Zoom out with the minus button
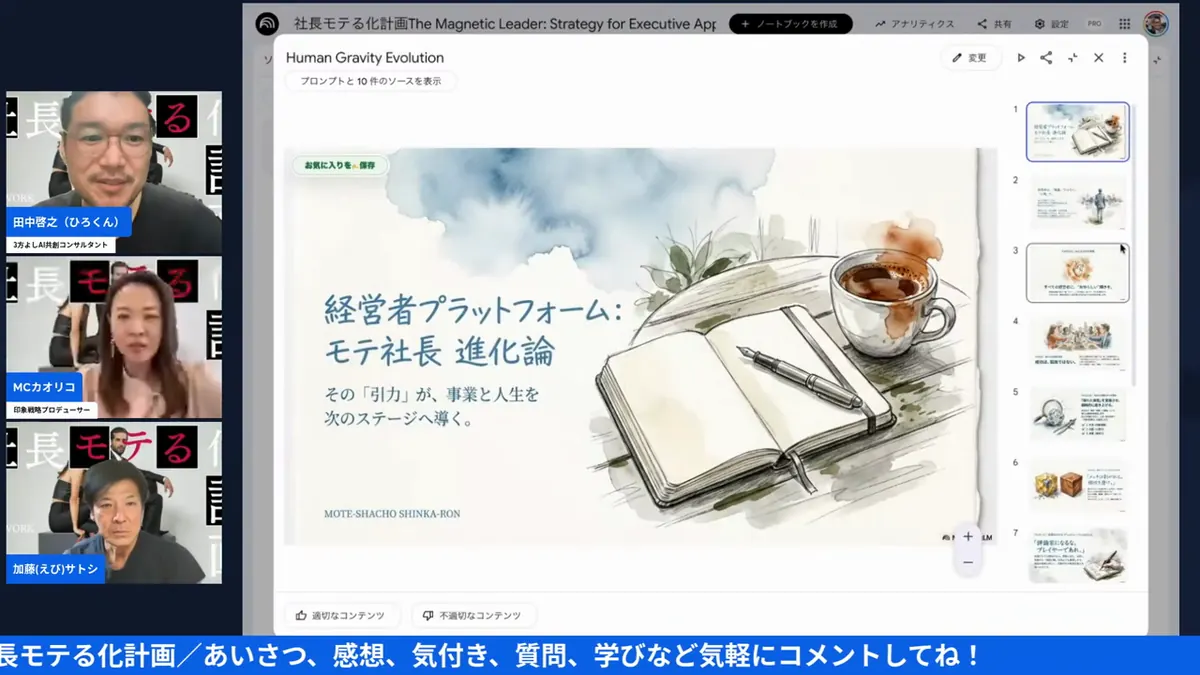 (x=967, y=563)
